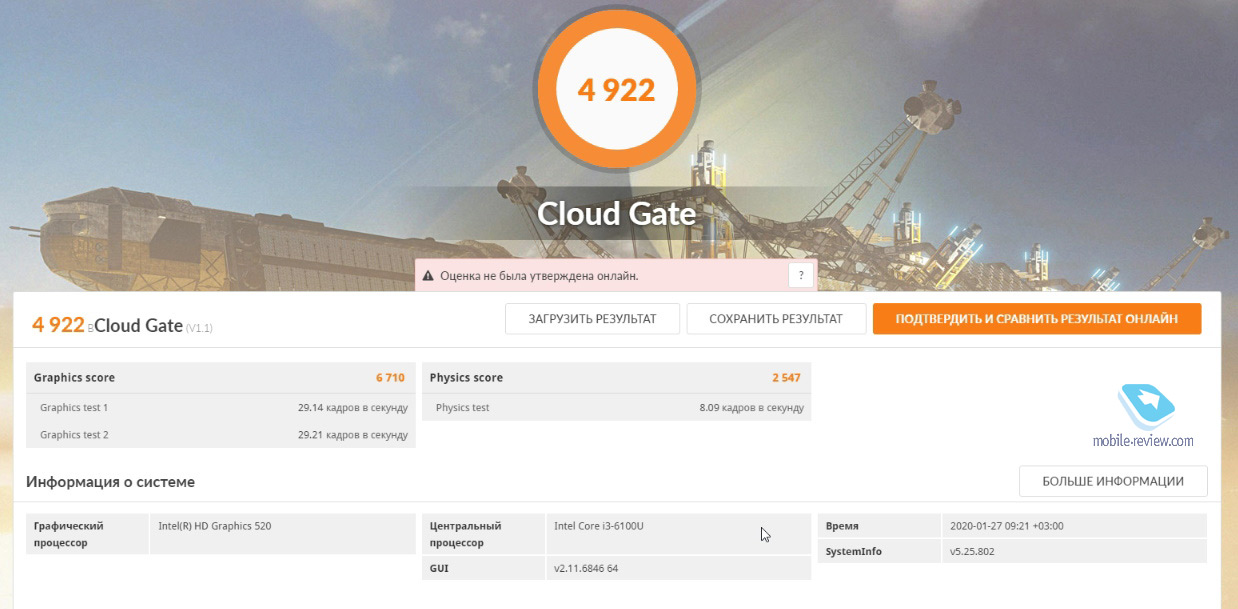Image resolution: width=1238 pixels, height=609 pixels.
Task: Select the Cloud Gate banner title
Action: pos(616,214)
